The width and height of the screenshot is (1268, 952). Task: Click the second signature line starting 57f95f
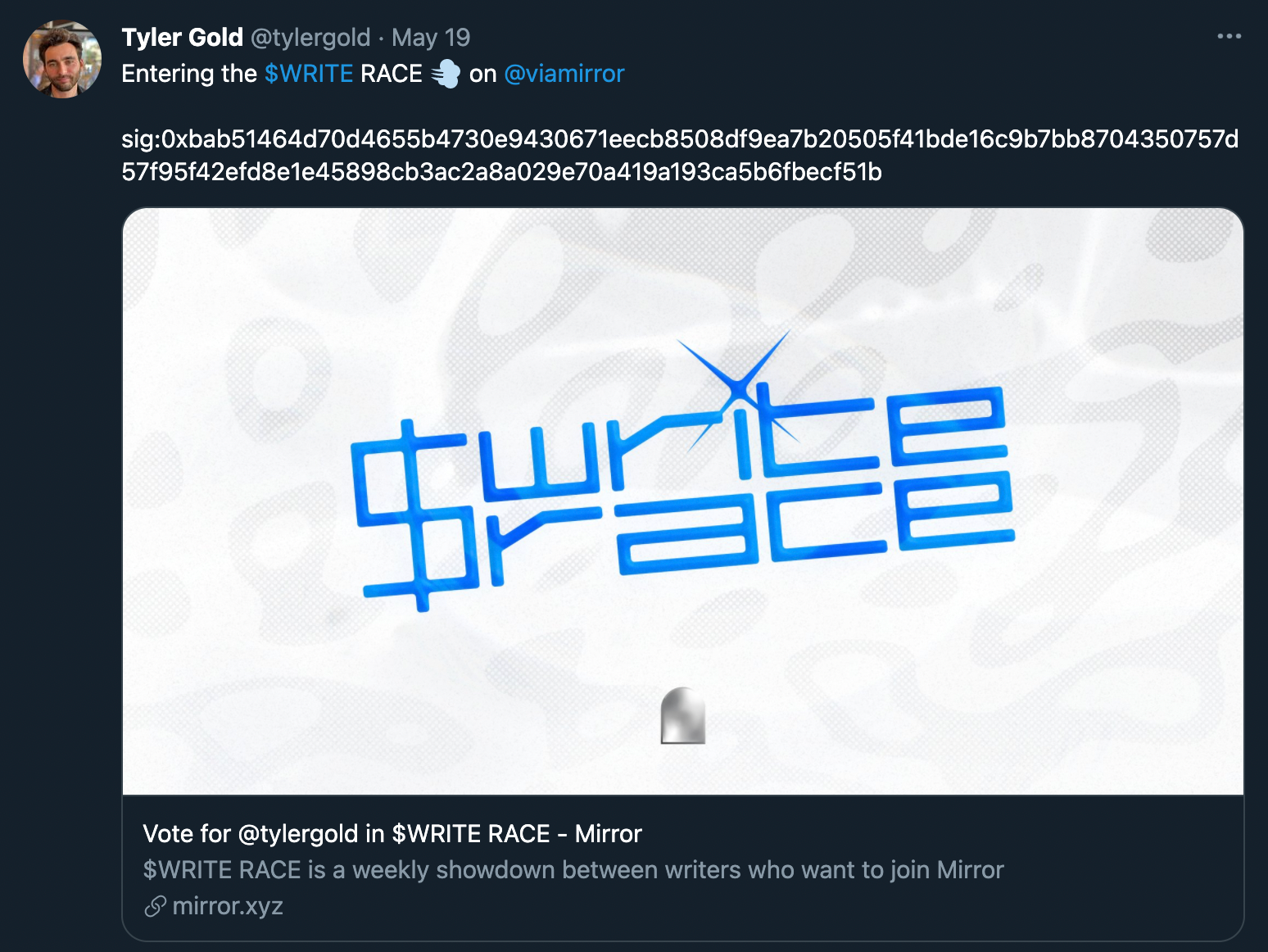point(501,171)
